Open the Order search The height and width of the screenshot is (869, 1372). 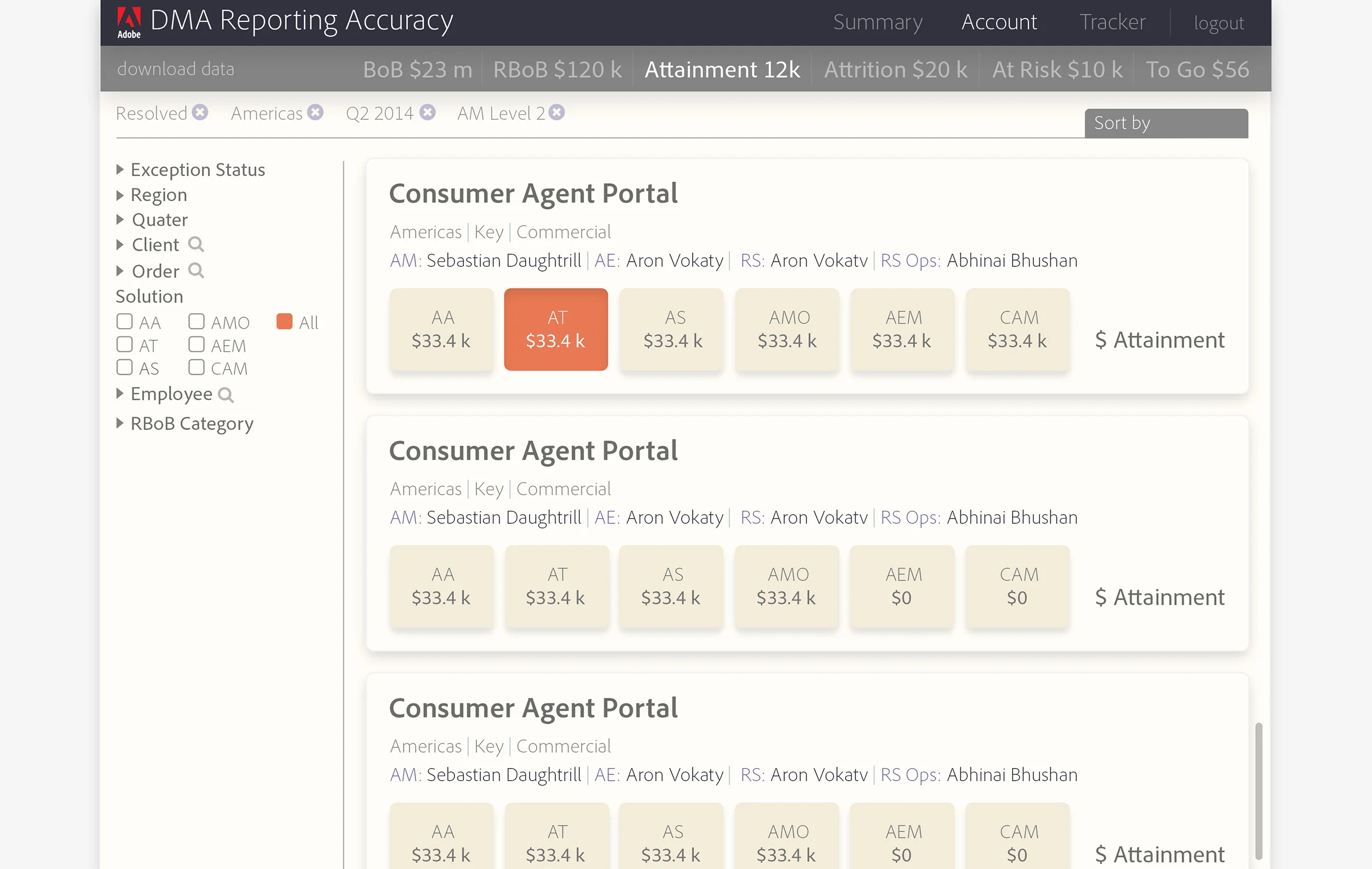tap(196, 271)
